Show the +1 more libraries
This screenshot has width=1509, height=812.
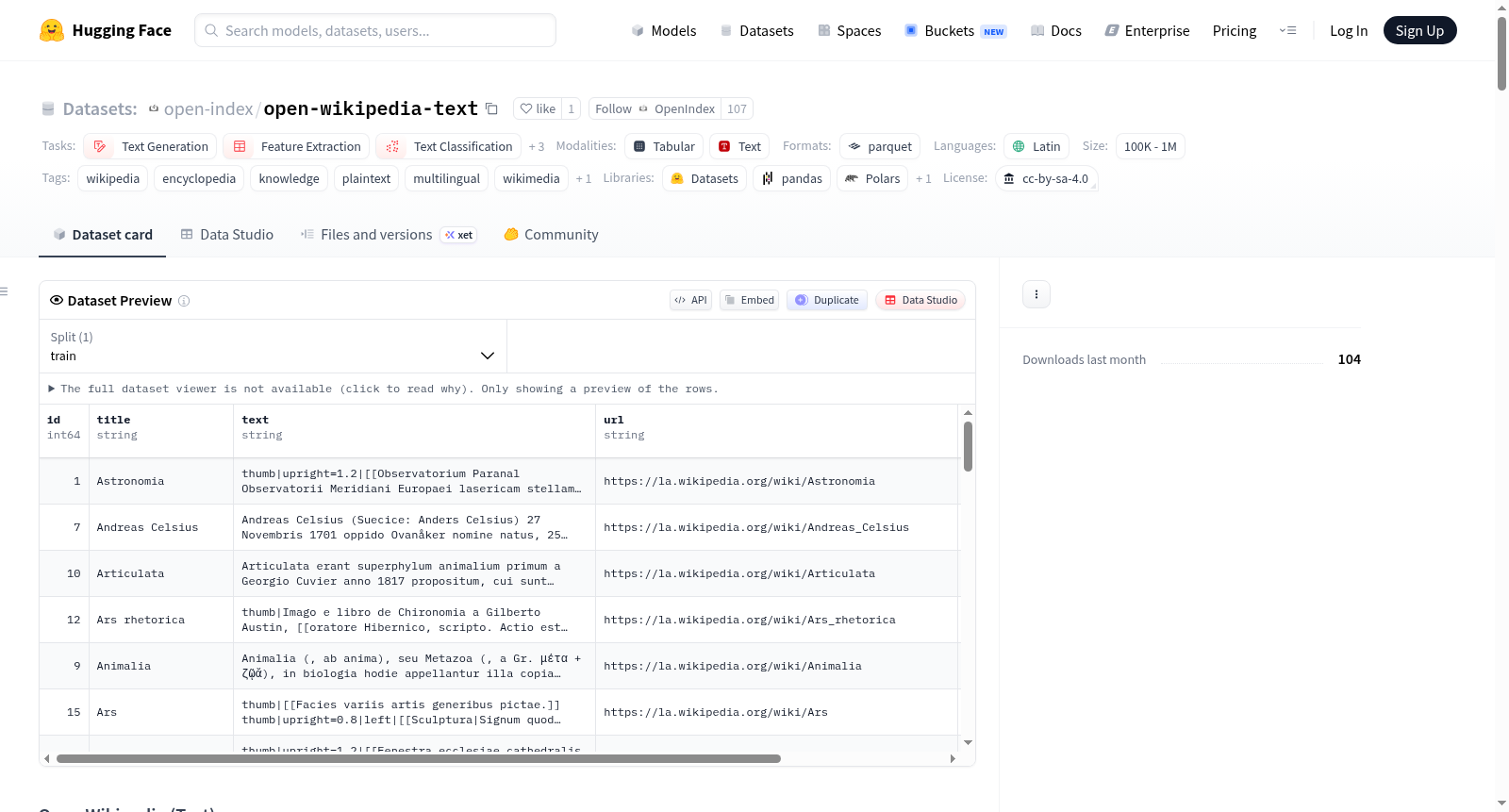[923, 178]
